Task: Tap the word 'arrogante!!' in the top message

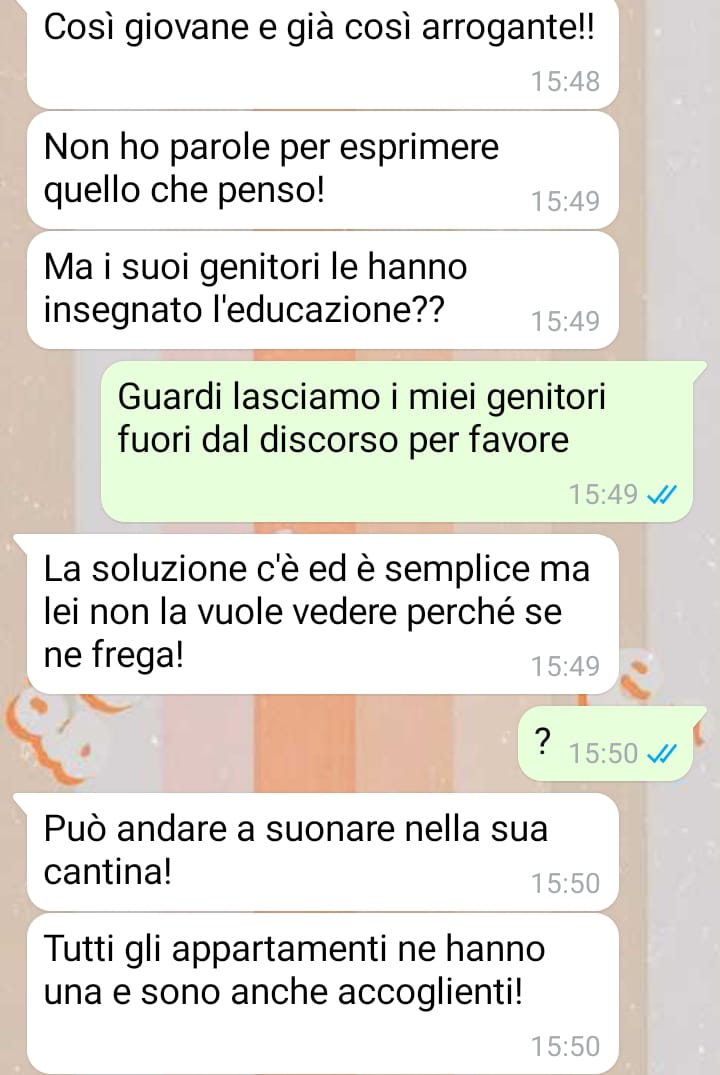Action: (x=508, y=29)
